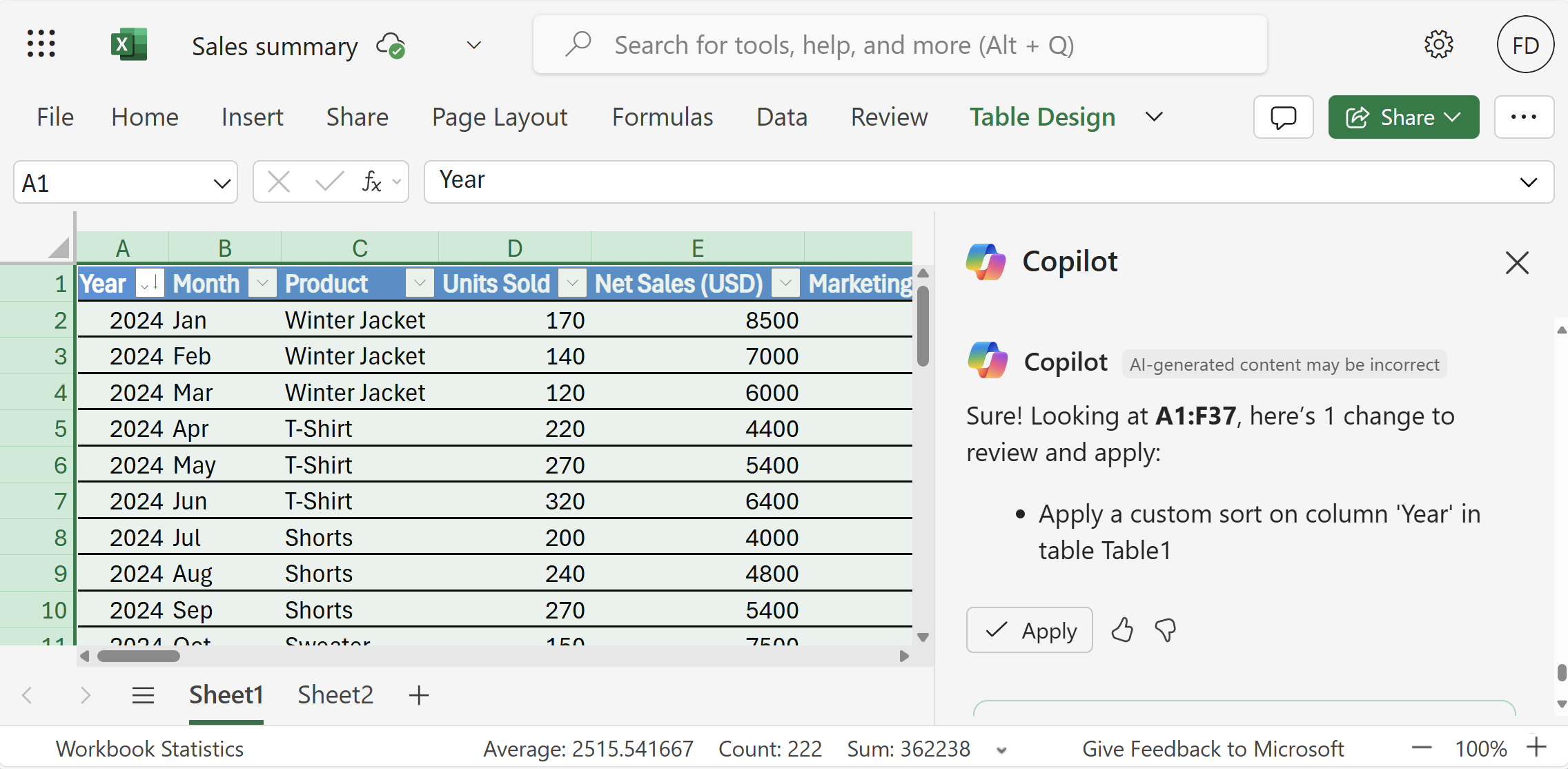This screenshot has height=769, width=1568.
Task: Click the sheet scroll down arrow
Action: (x=923, y=636)
